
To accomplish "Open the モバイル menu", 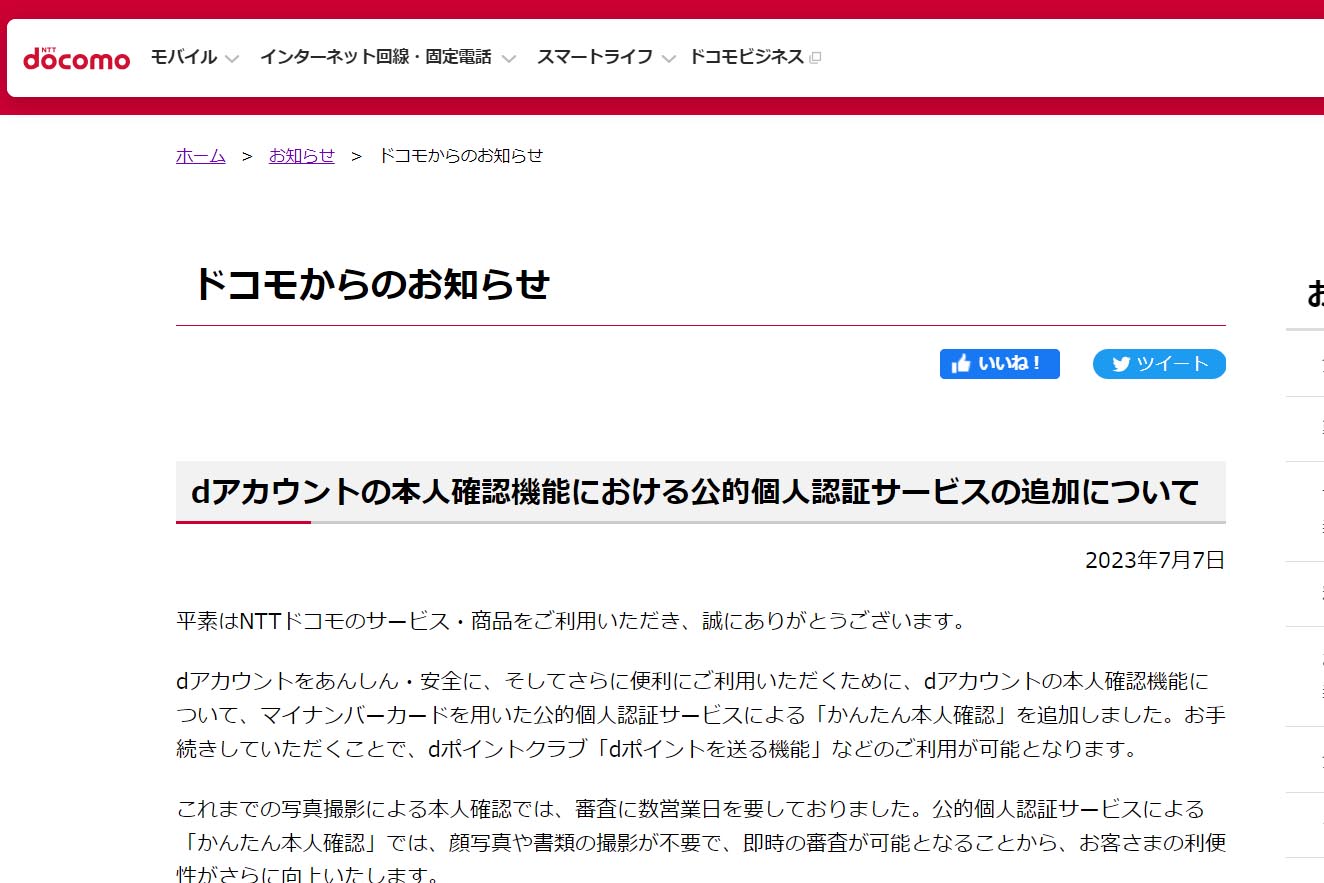I will (x=183, y=57).
